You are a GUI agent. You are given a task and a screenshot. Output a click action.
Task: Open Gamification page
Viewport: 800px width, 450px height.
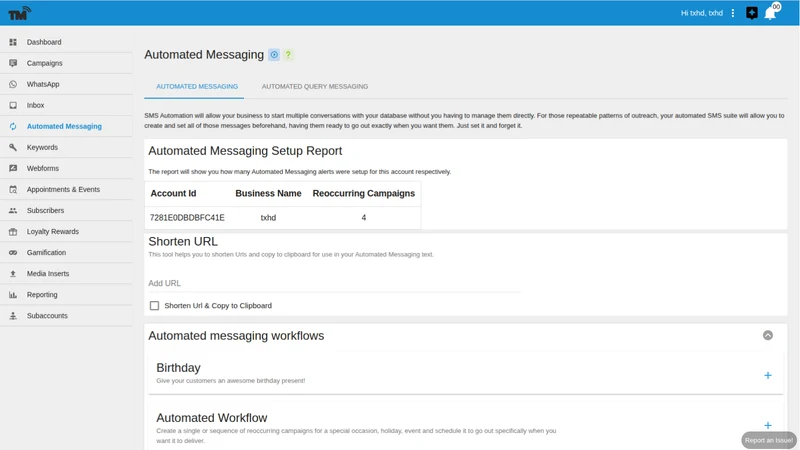coord(46,253)
